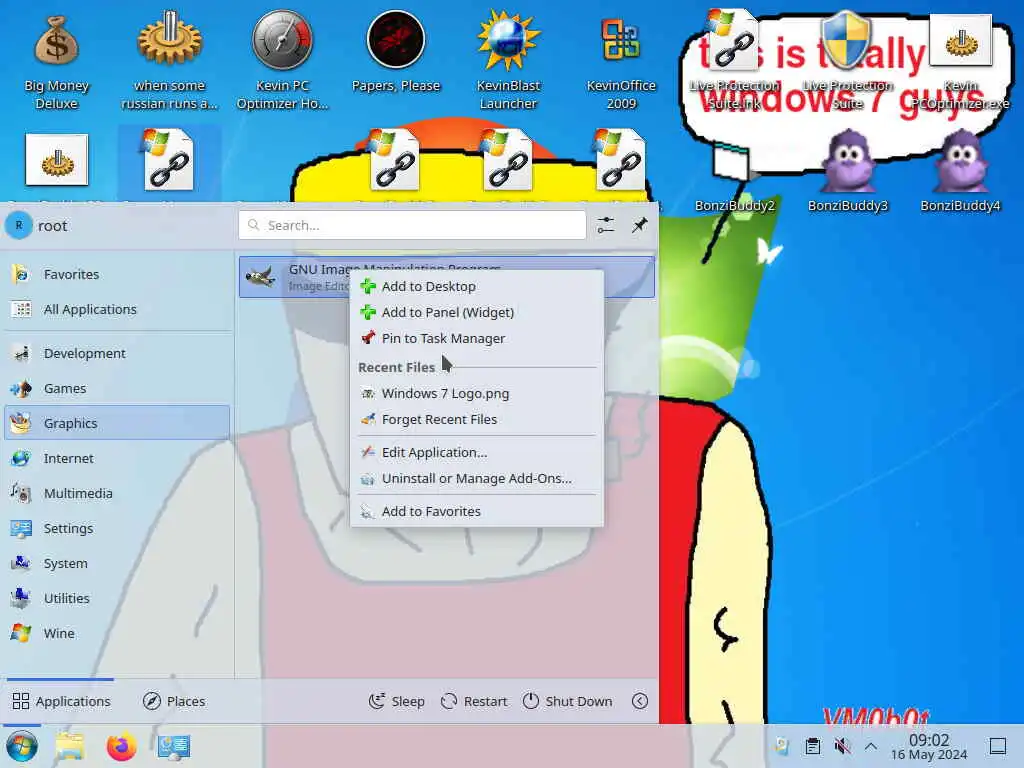Open Wine category
This screenshot has width=1024, height=768.
[x=118, y=633]
